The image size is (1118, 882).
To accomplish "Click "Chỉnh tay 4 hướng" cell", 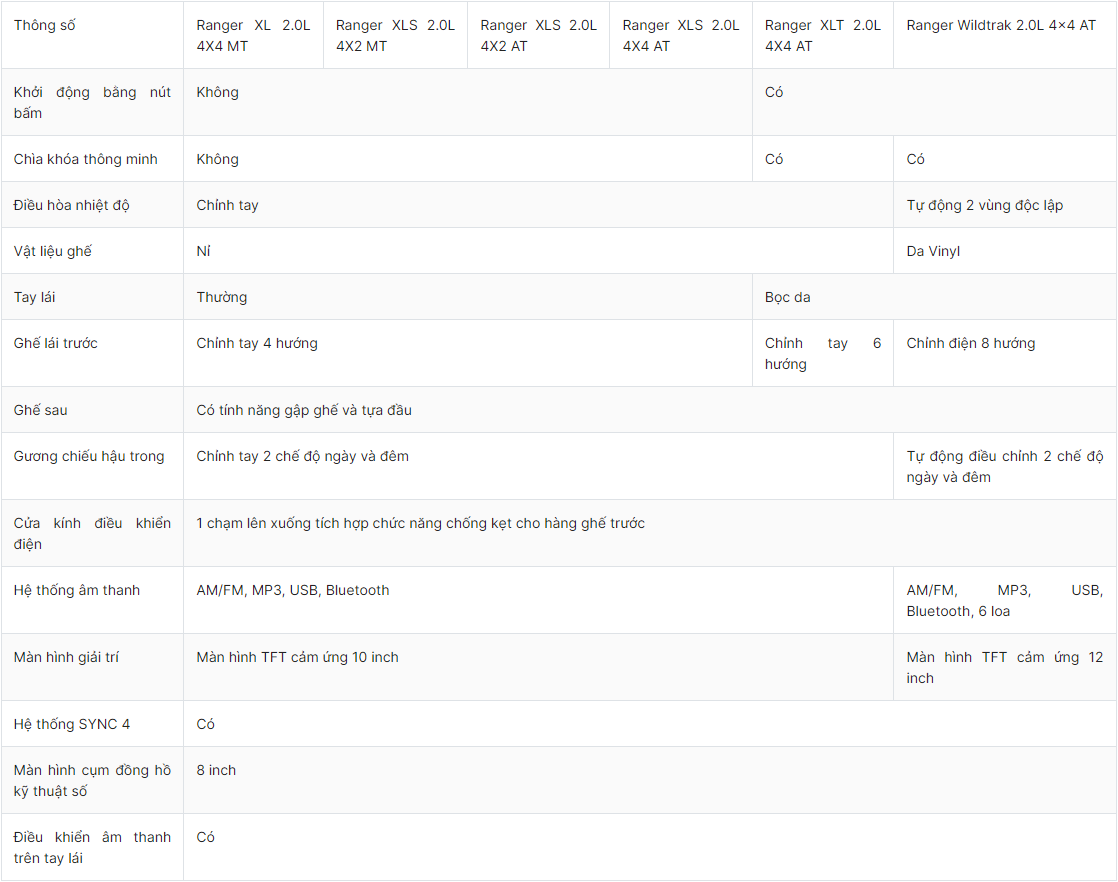I will 257,344.
